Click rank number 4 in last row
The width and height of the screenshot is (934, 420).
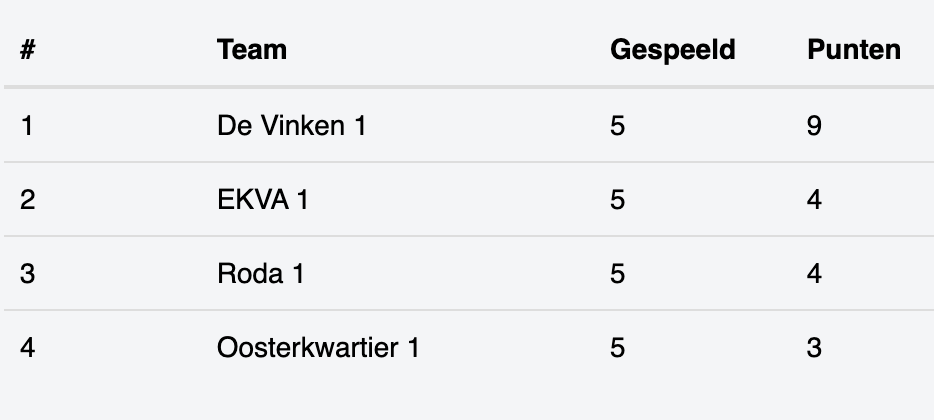[27, 347]
